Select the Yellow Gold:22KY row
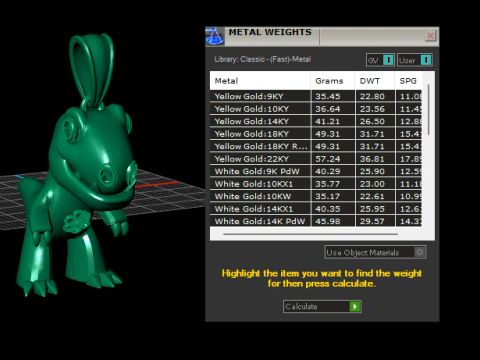Screen dimensions: 480x360 click(316, 159)
